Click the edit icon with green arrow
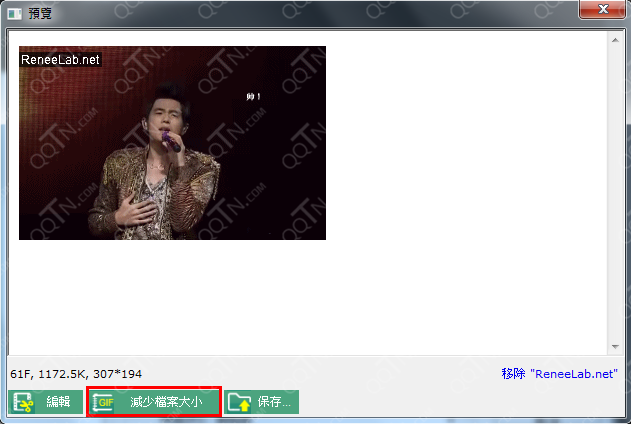631x424 pixels. [23, 402]
